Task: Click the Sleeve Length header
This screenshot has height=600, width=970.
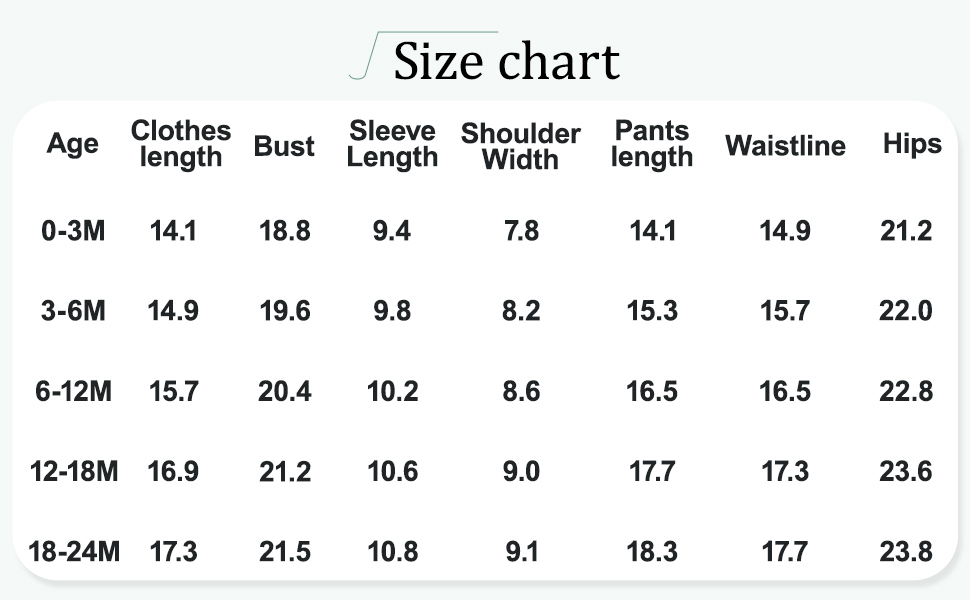Action: [x=392, y=144]
